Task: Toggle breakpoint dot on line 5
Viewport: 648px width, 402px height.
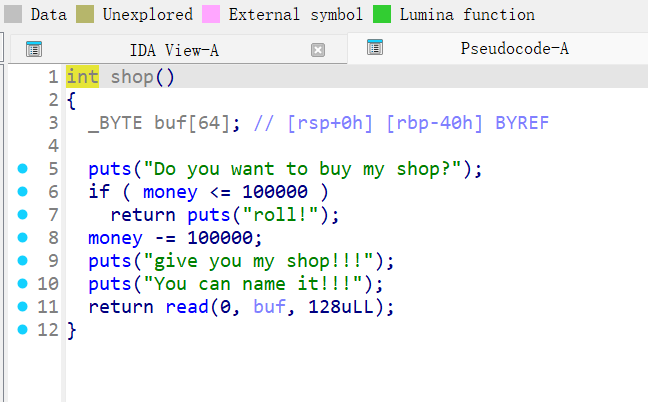Action: [x=23, y=169]
